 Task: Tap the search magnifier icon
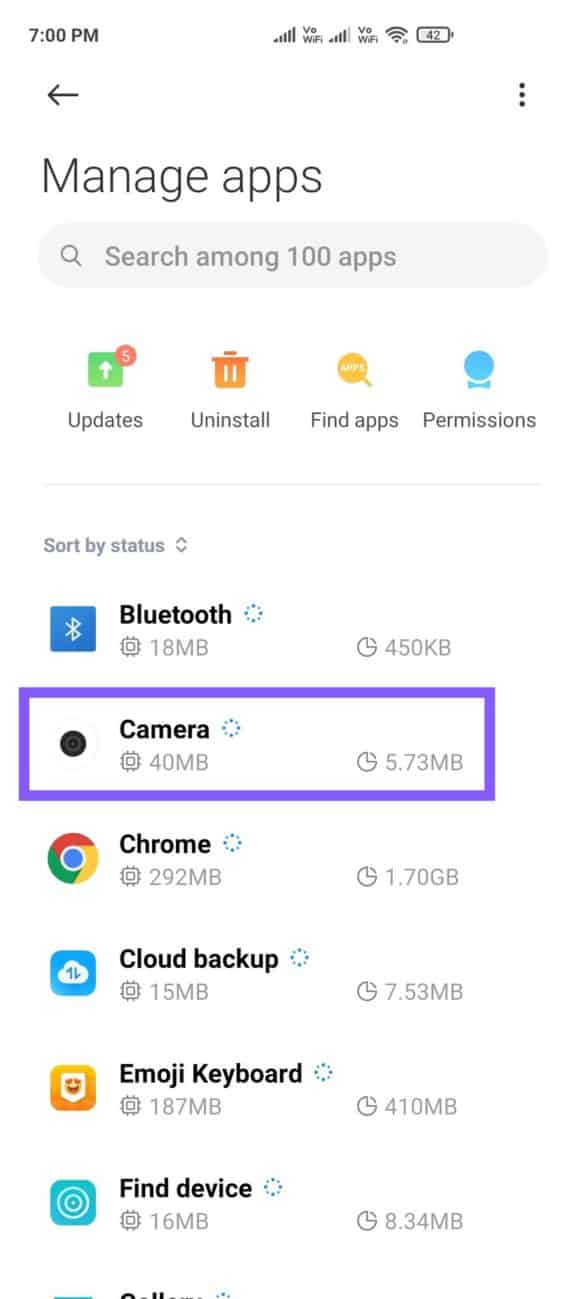(x=71, y=256)
